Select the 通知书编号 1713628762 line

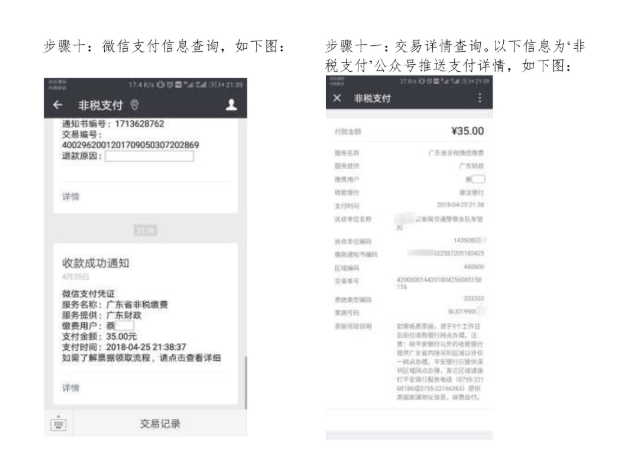pyautogui.click(x=113, y=124)
